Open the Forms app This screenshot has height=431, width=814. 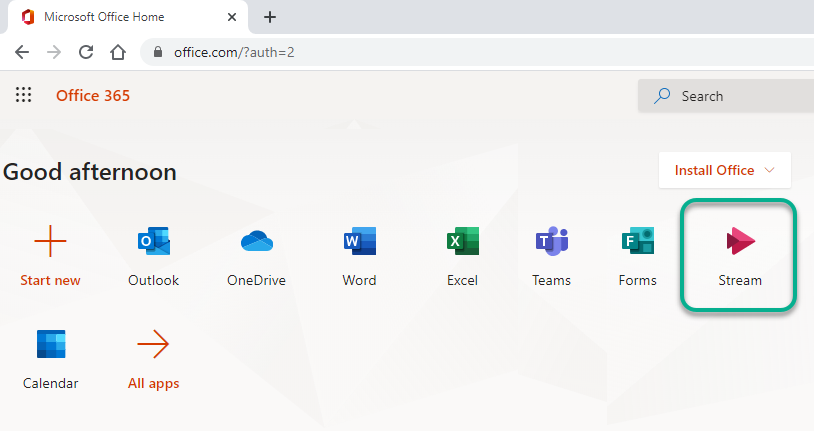(x=637, y=241)
